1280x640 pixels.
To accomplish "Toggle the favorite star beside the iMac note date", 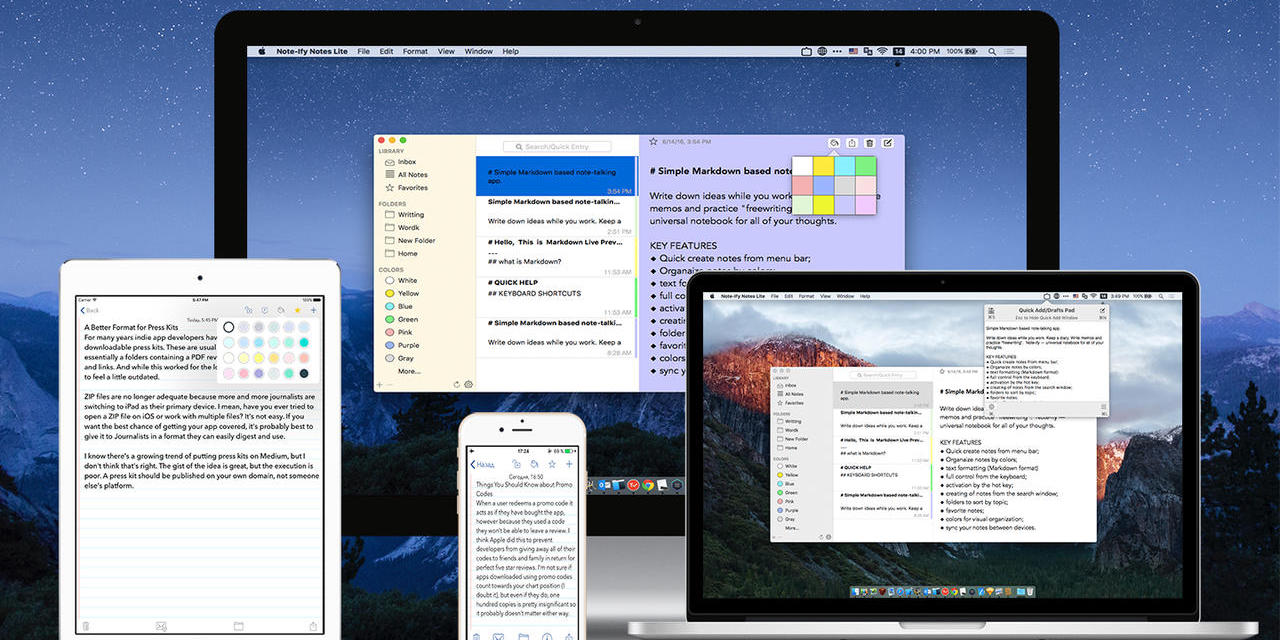I will pyautogui.click(x=653, y=142).
